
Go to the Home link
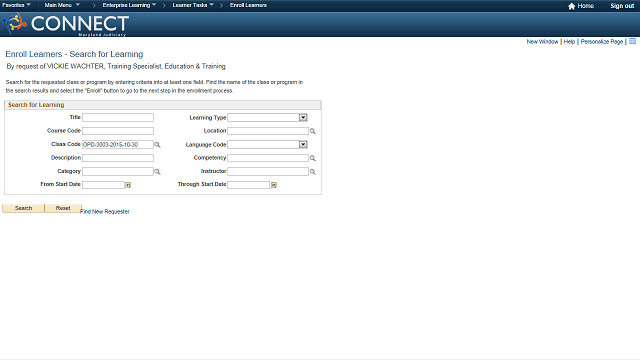click(585, 6)
